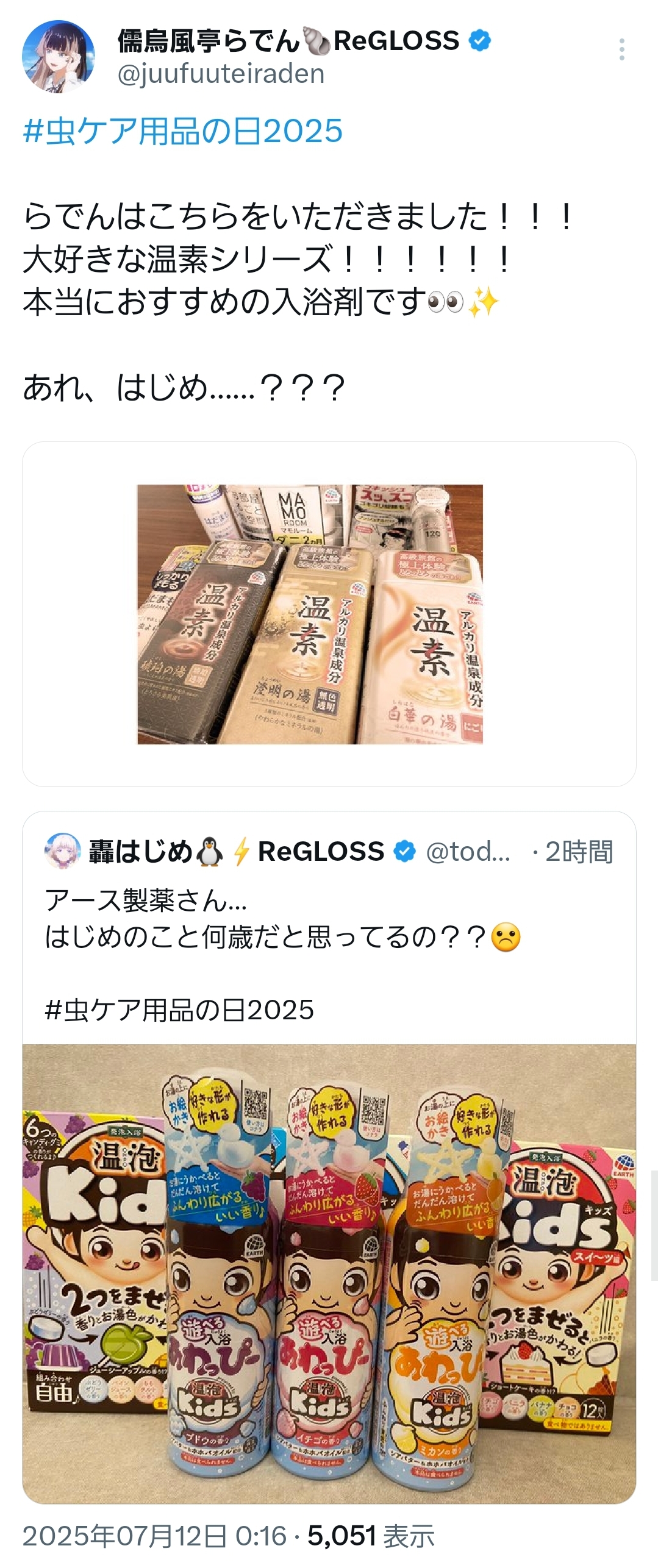The image size is (658, 1568).
Task: Open the @juufuuteiraden handle
Action: click(x=221, y=74)
